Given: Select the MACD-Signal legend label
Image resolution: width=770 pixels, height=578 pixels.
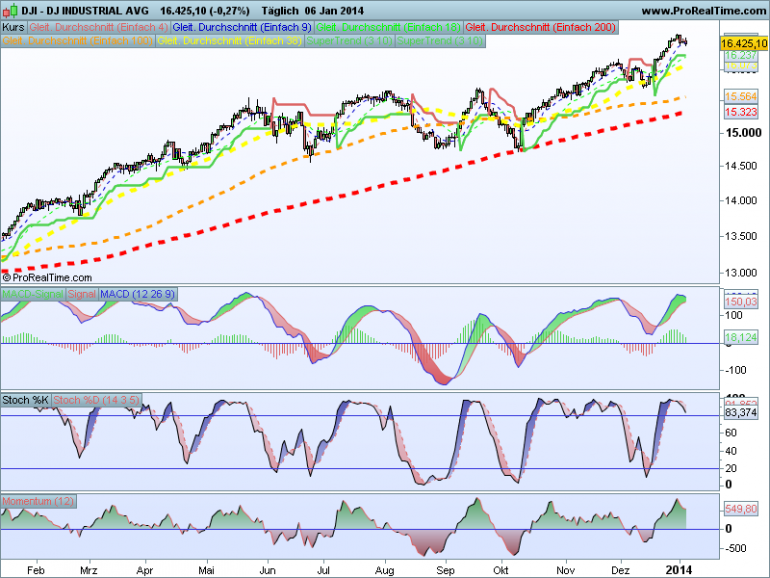Looking at the screenshot, I should [32, 294].
